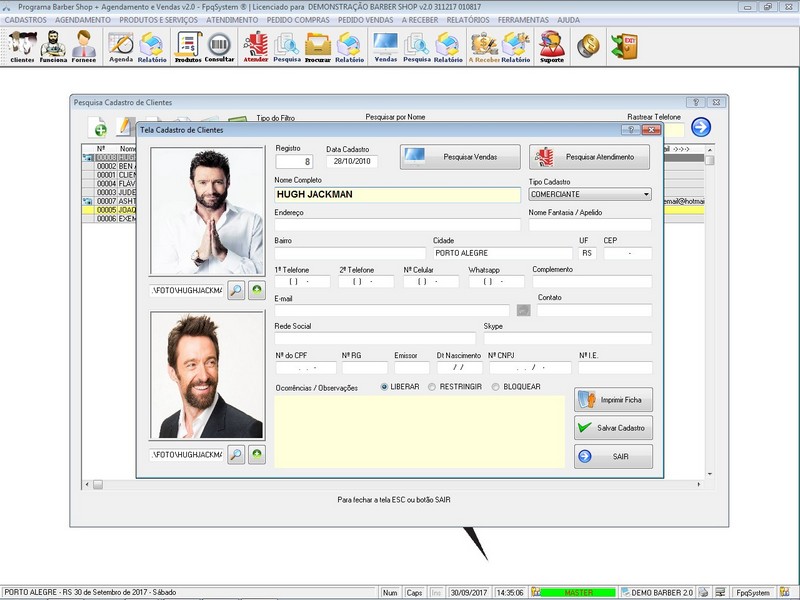Click the Imprimir Ficha button

point(613,400)
